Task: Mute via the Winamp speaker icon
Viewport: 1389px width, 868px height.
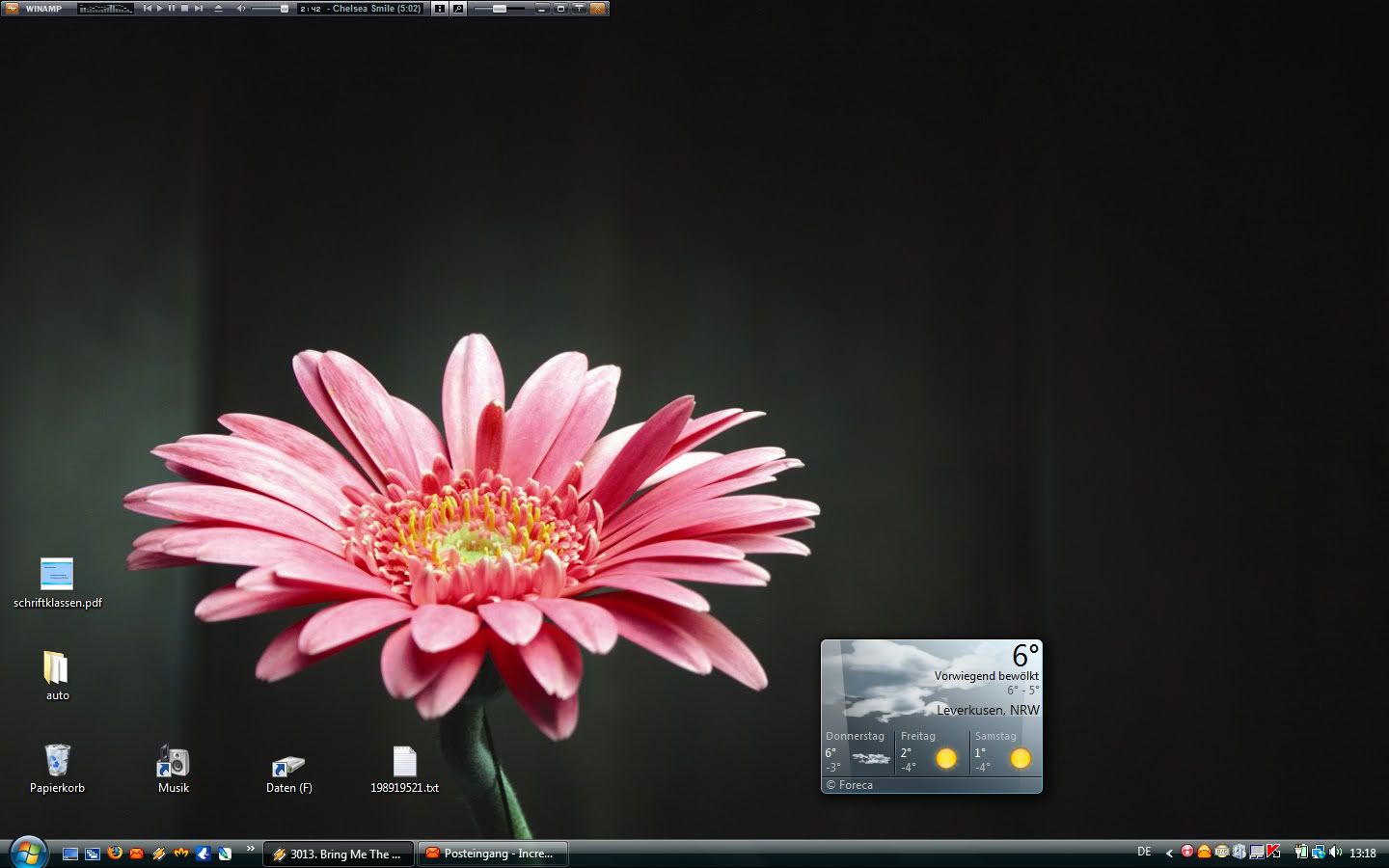Action: pos(241,8)
